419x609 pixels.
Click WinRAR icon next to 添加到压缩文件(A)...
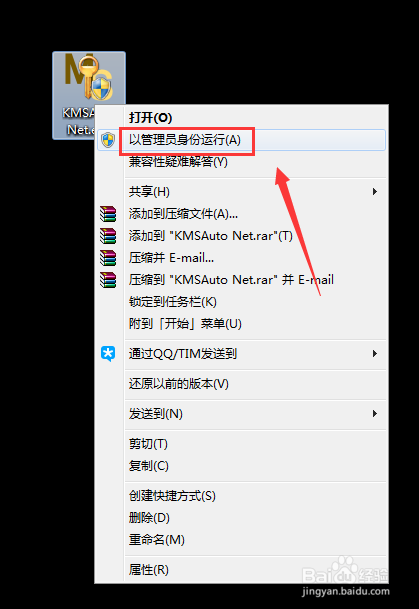click(108, 214)
